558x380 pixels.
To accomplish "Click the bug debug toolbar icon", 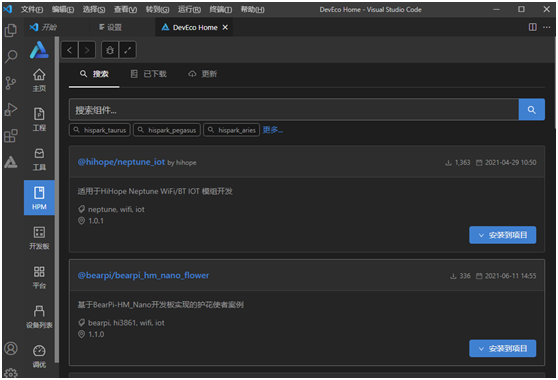I will click(x=110, y=50).
